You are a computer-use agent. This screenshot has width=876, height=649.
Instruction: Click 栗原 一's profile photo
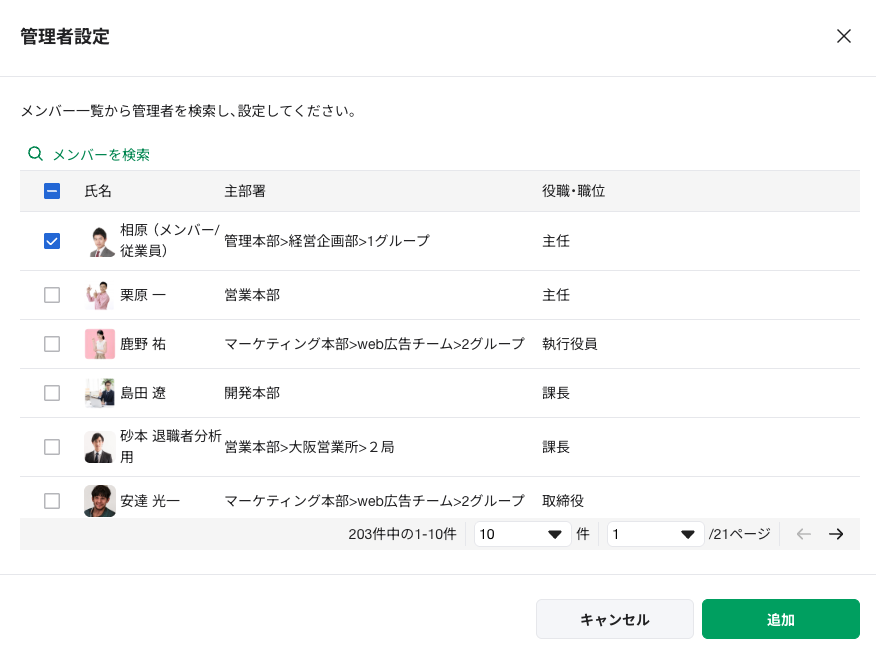tap(100, 295)
